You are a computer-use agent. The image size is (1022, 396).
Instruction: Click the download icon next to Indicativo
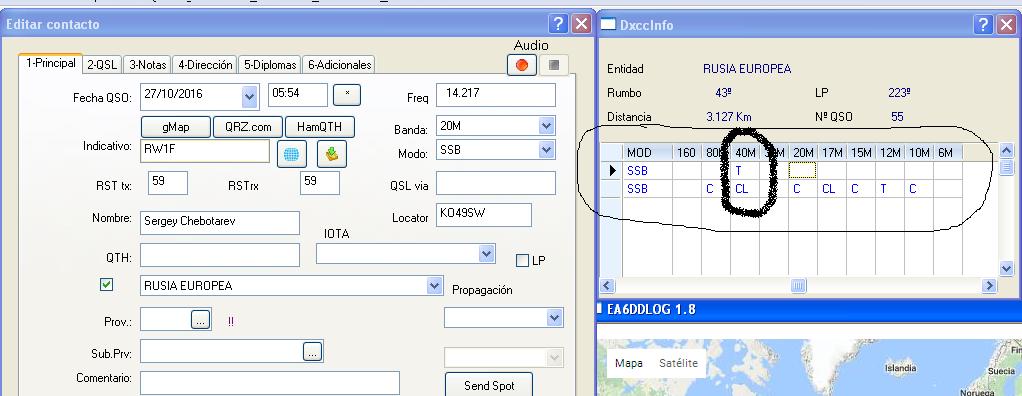coord(332,154)
